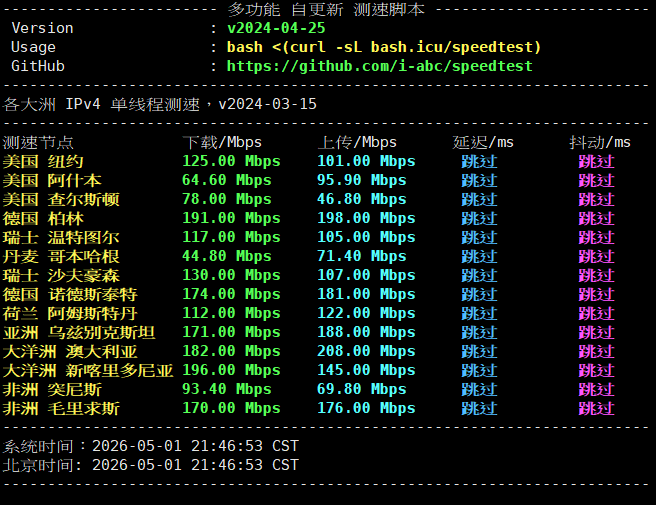This screenshot has width=656, height=505.
Task: Click the 下载/Mbps column header
Action: click(x=222, y=142)
